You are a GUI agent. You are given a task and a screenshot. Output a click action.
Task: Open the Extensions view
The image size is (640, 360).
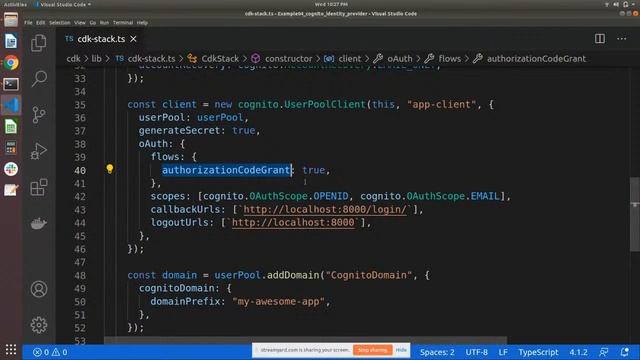(x=39, y=187)
